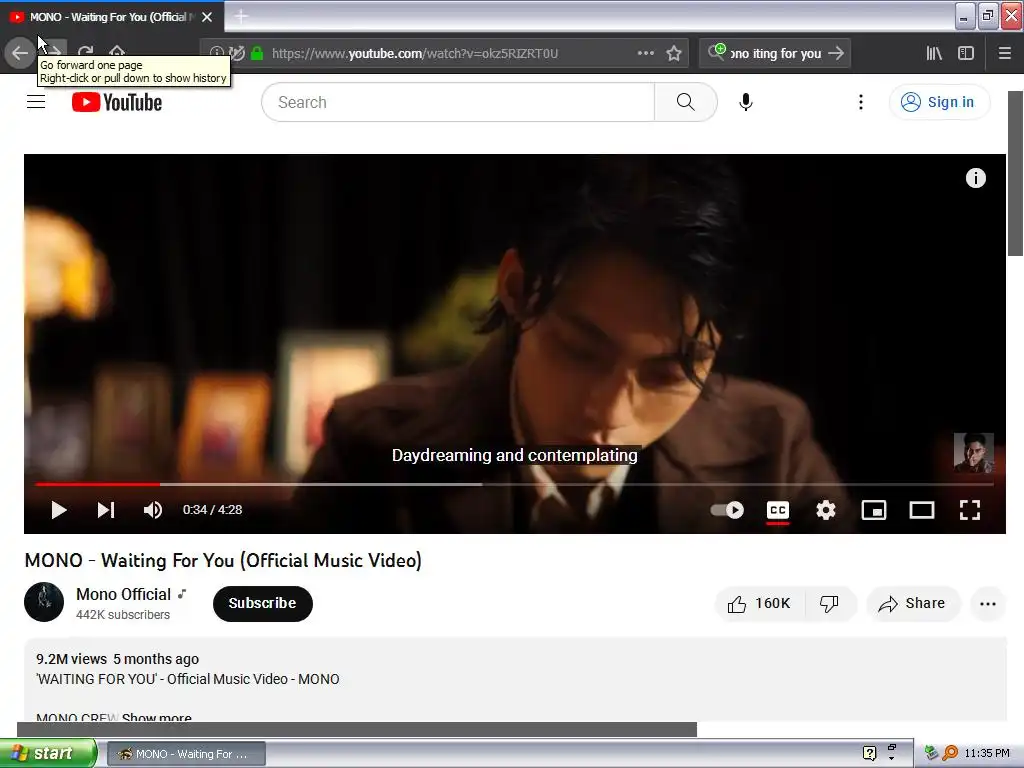Open the browser hamburger menu
The height and width of the screenshot is (768, 1024).
coord(1005,53)
